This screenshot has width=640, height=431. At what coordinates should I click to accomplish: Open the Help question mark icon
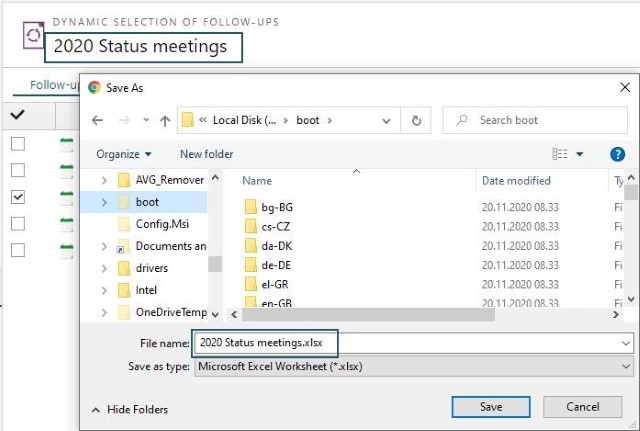617,154
